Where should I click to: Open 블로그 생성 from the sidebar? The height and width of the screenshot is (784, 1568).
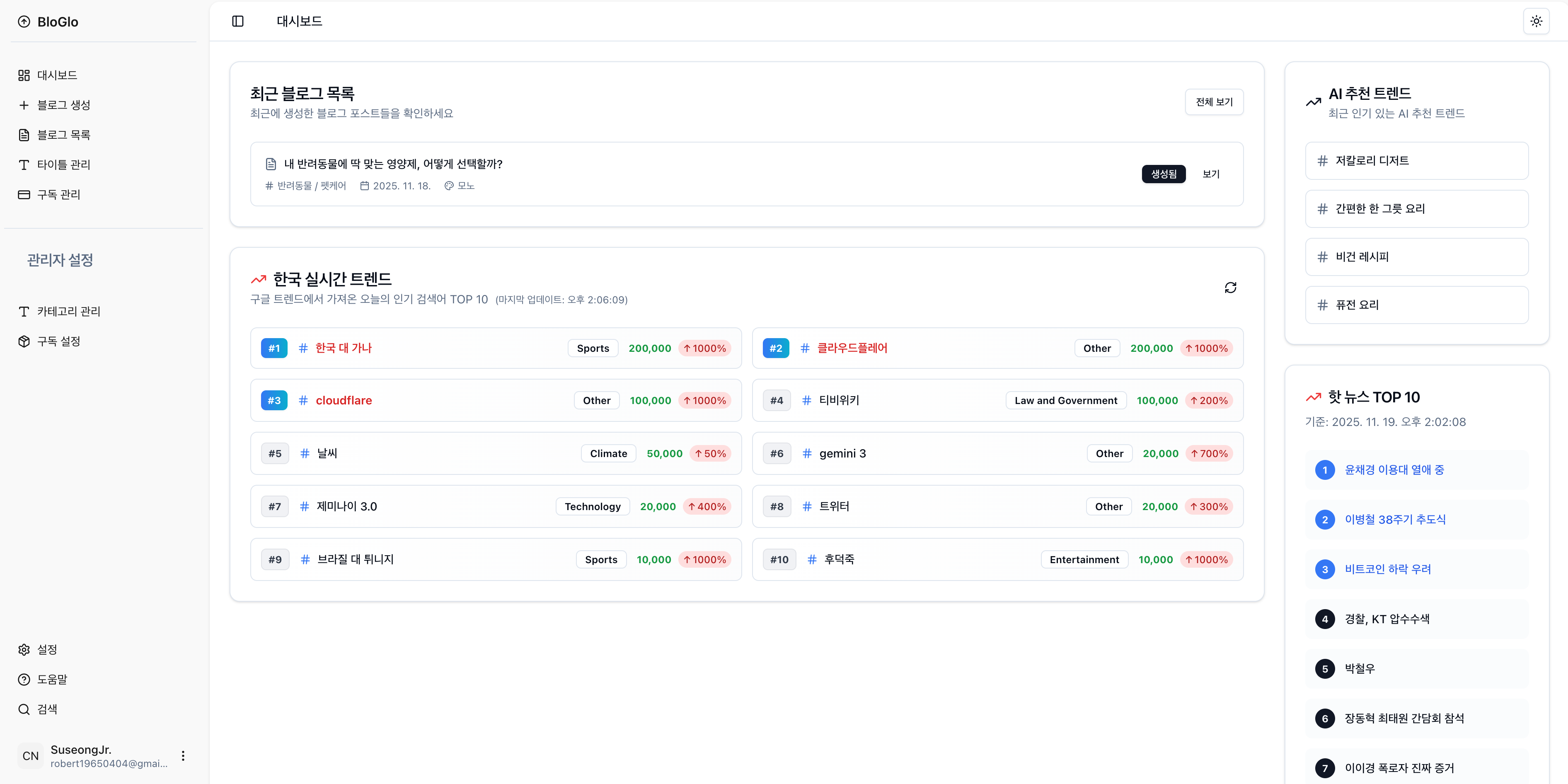[63, 105]
